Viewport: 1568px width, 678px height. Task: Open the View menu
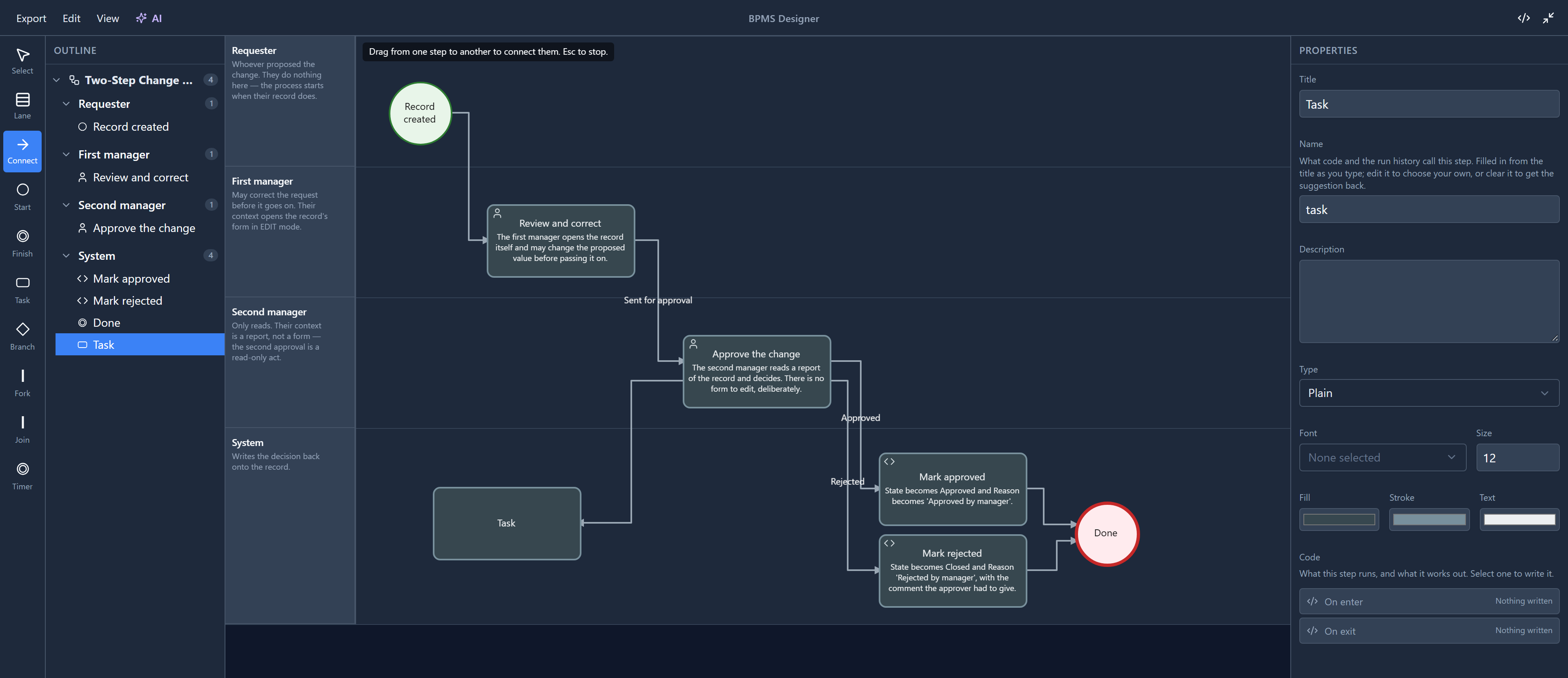tap(108, 18)
